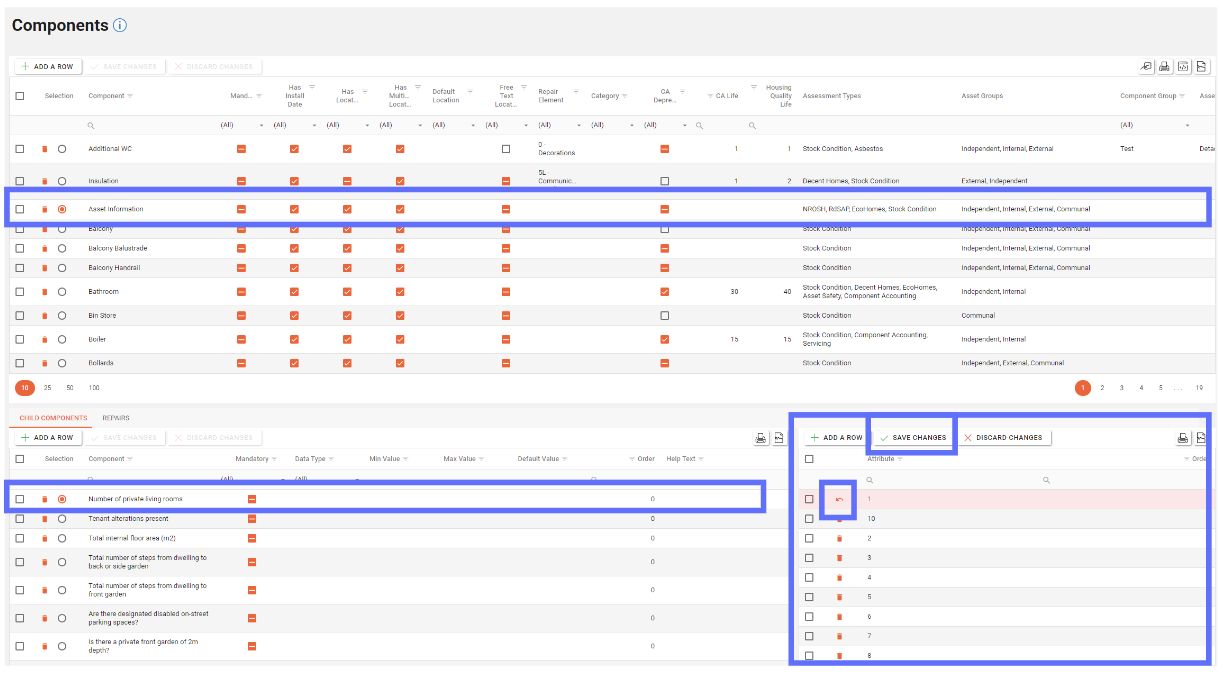Image resolution: width=1223 pixels, height=679 pixels.
Task: Click trash icon for Tenant alterations present
Action: [x=44, y=519]
